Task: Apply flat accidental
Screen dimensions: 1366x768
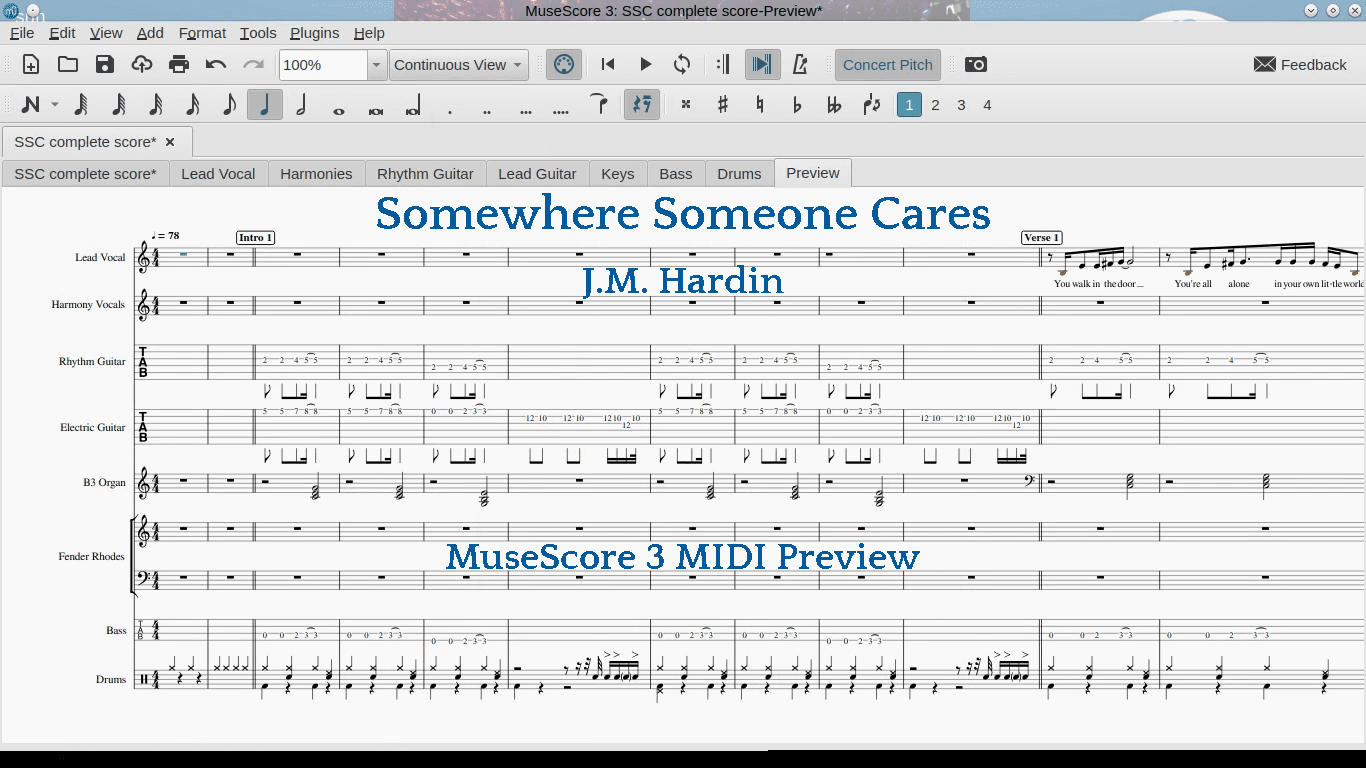Action: 797,105
